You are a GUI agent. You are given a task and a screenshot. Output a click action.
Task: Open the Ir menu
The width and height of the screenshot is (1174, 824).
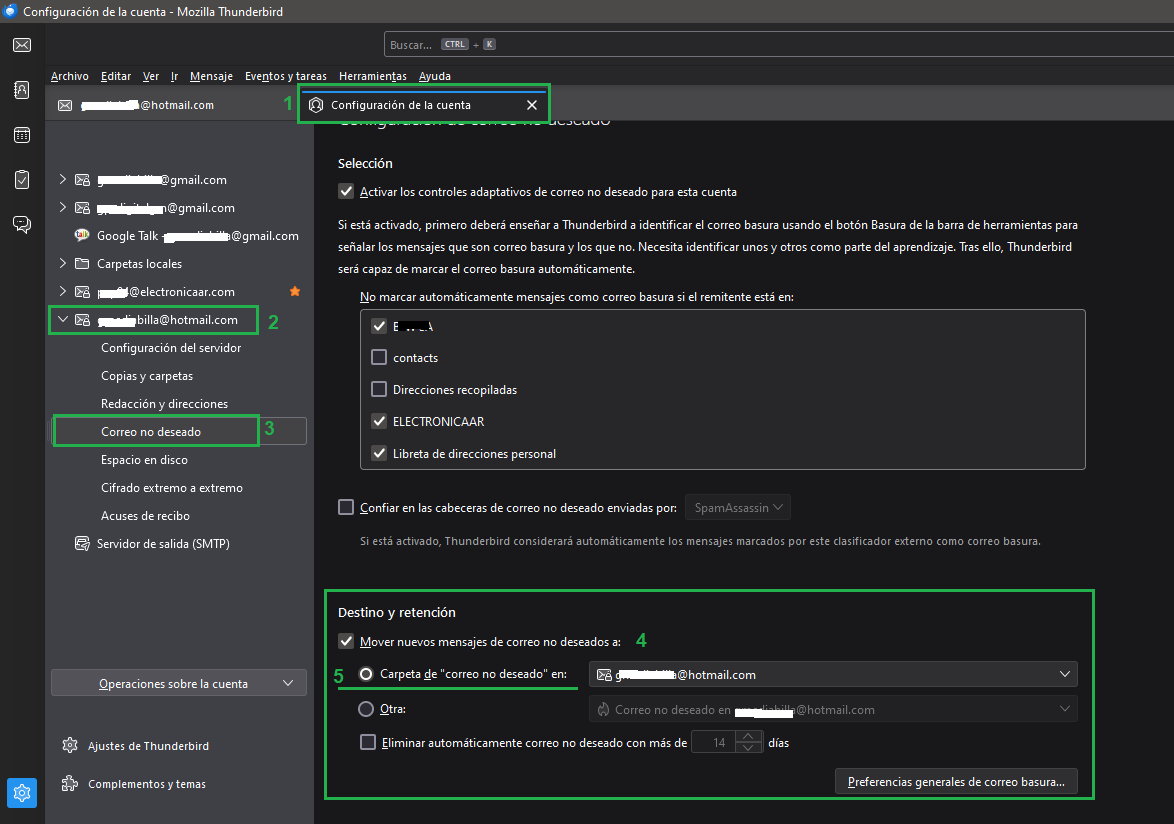click(x=174, y=76)
